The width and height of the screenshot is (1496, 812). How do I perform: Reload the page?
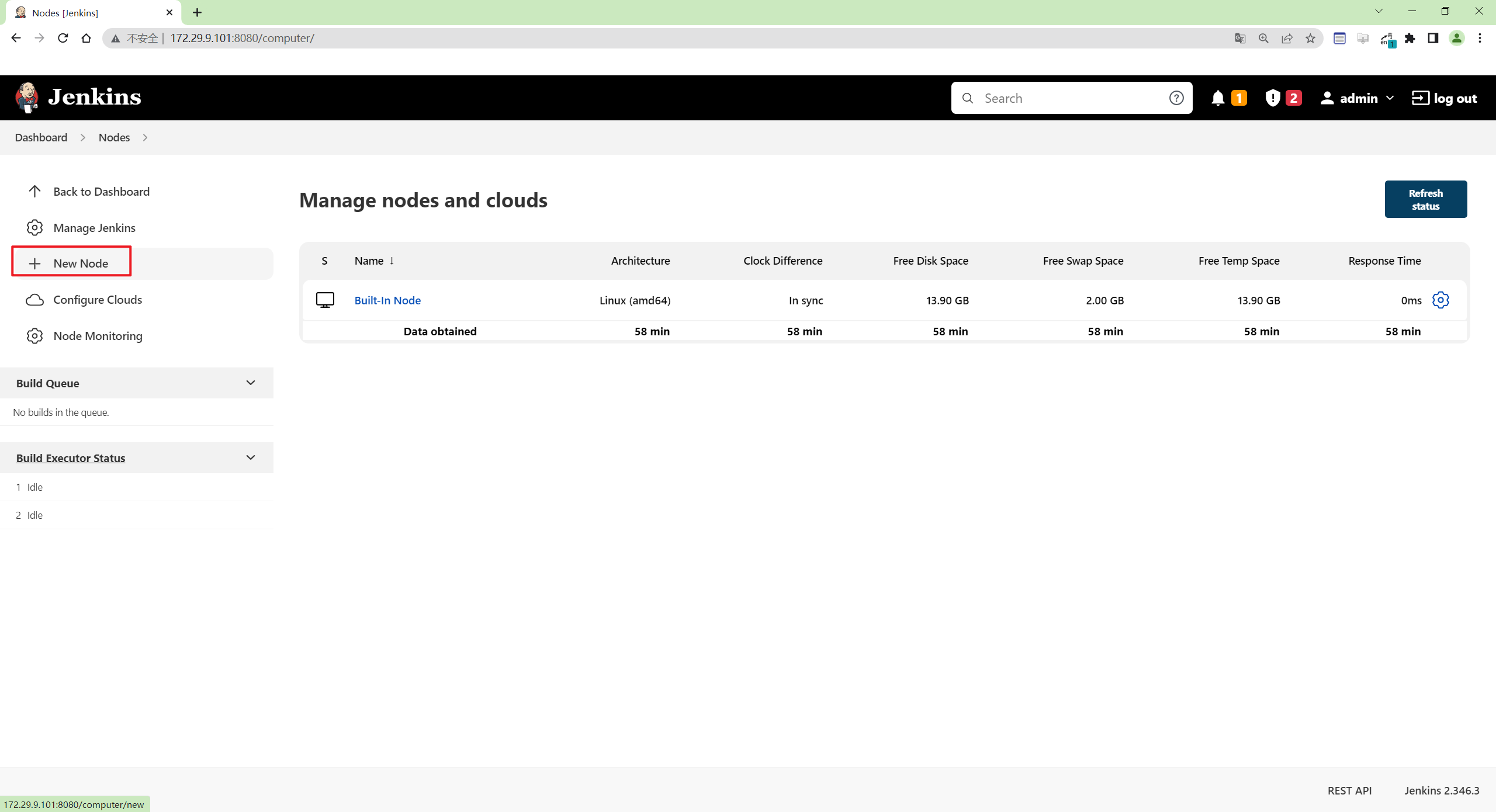(63, 38)
